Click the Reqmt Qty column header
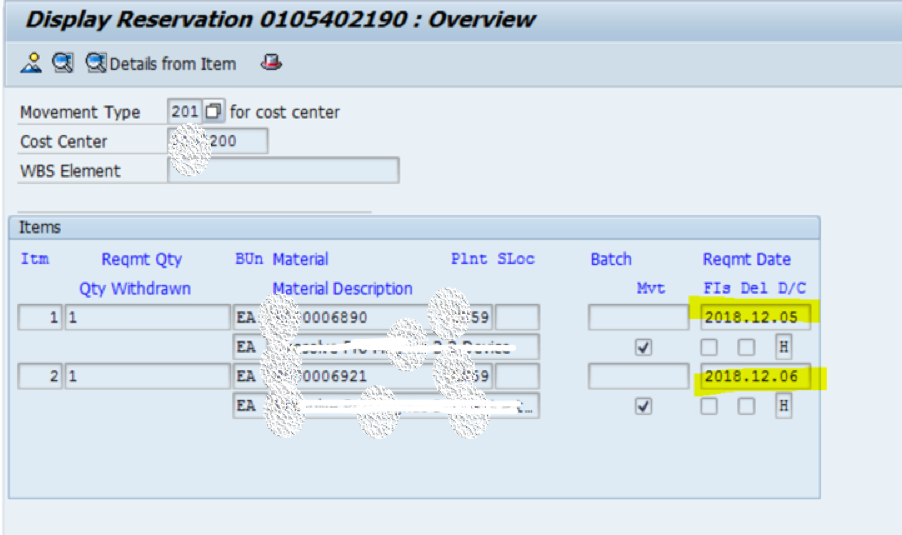Image resolution: width=902 pixels, height=535 pixels. pyautogui.click(x=142, y=259)
